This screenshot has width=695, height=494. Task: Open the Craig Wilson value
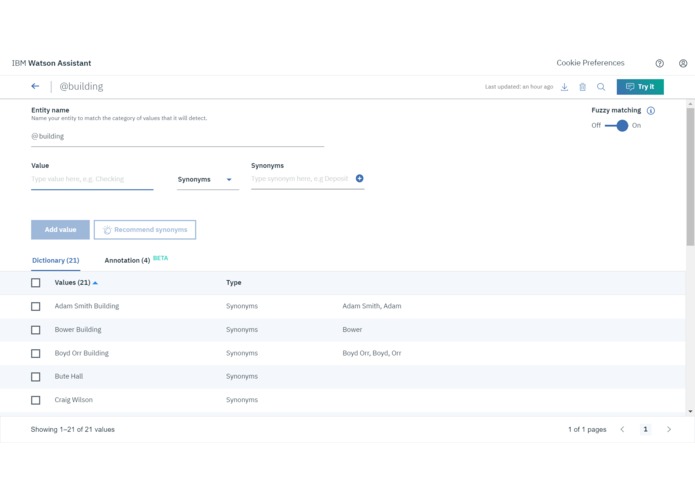point(74,400)
